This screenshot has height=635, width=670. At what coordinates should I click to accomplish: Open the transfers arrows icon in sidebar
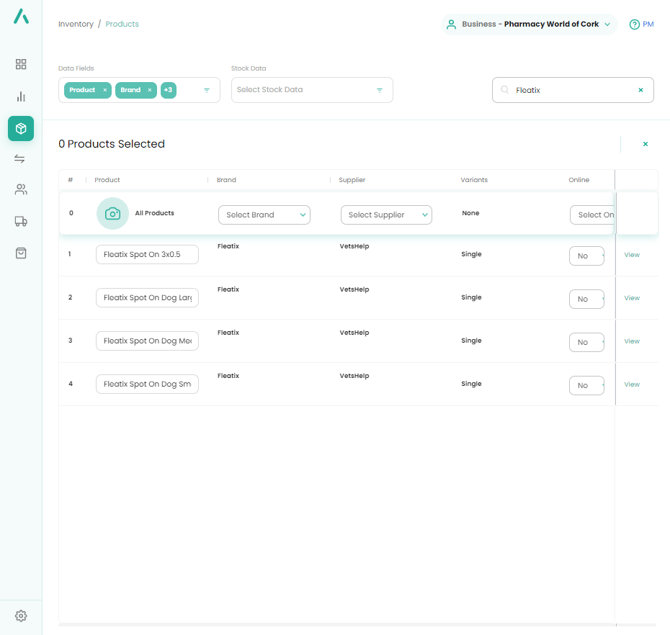(x=21, y=159)
